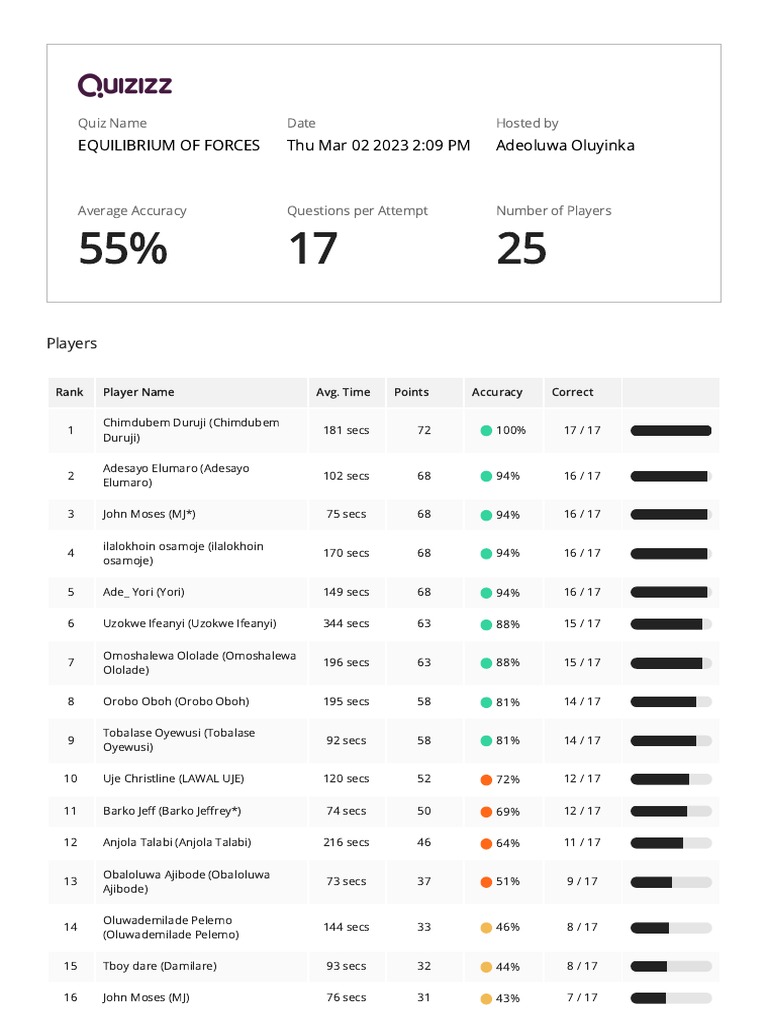The width and height of the screenshot is (768, 1024).
Task: Click the EQUILIBRIUM OF FORCES quiz name
Action: click(x=168, y=145)
